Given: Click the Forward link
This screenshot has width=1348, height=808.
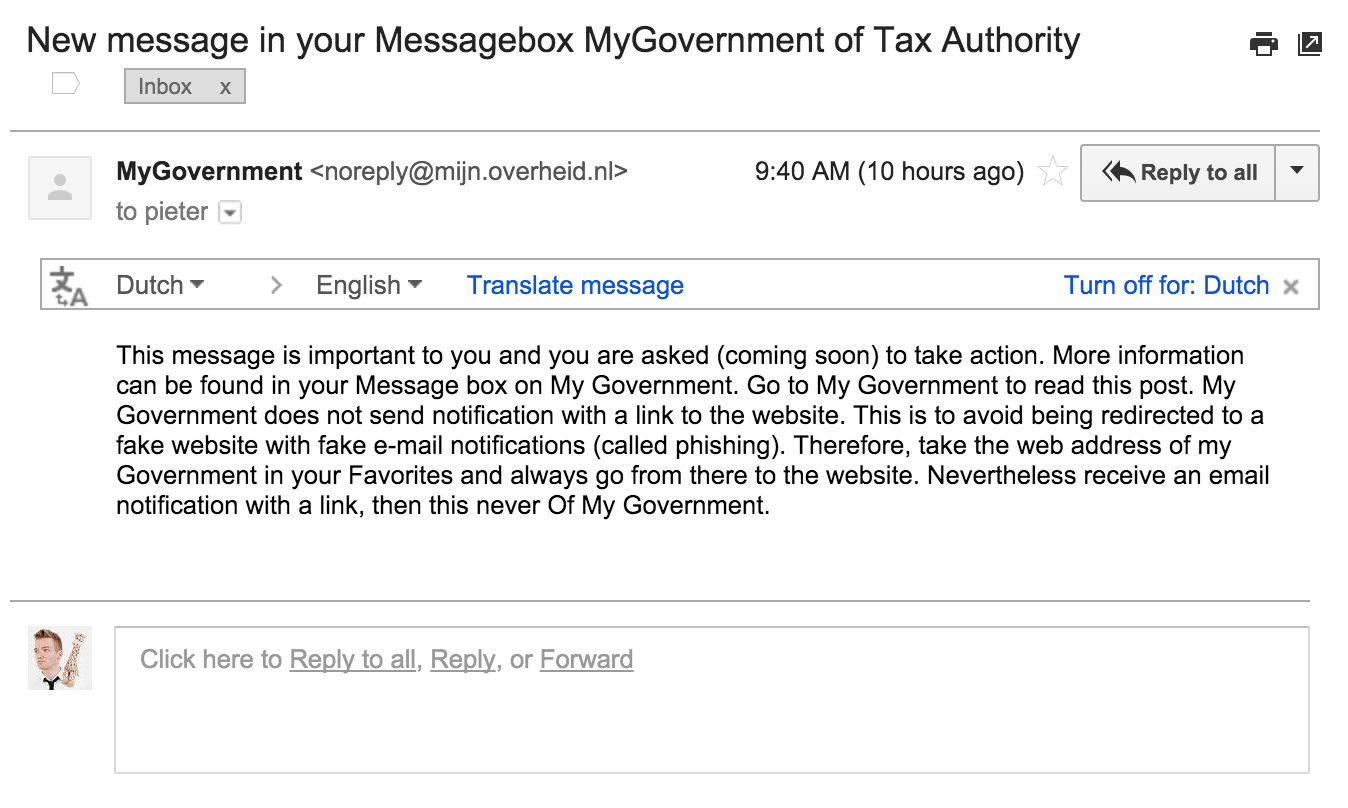Looking at the screenshot, I should click(x=586, y=659).
